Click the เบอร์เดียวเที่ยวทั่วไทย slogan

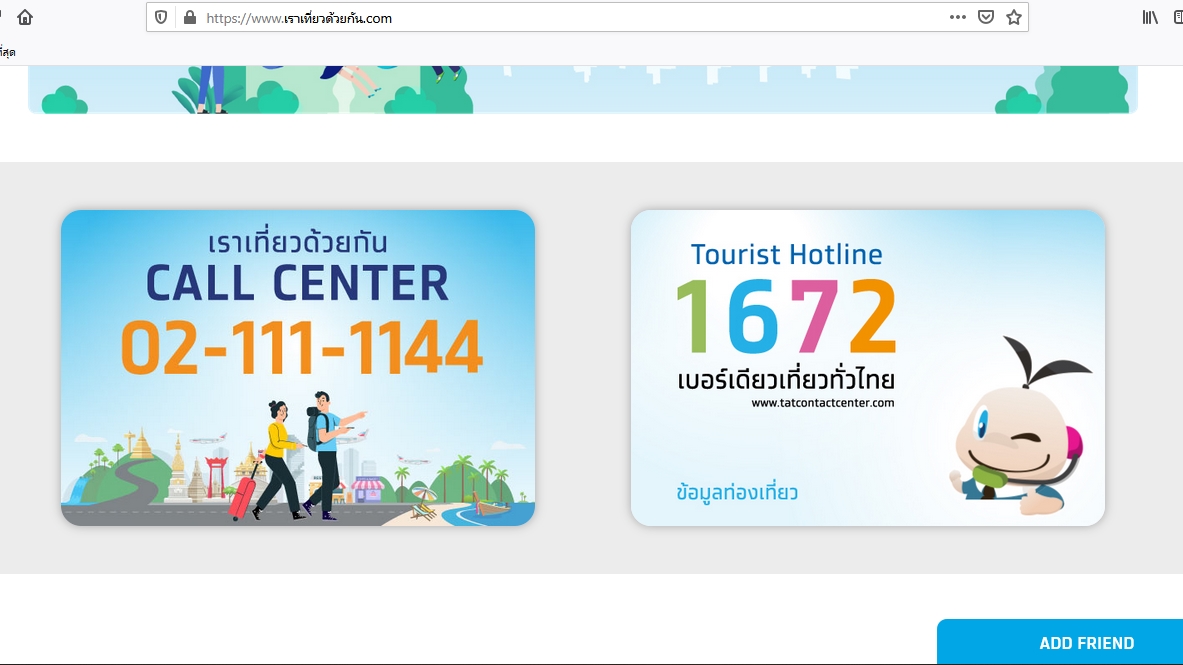(785, 379)
